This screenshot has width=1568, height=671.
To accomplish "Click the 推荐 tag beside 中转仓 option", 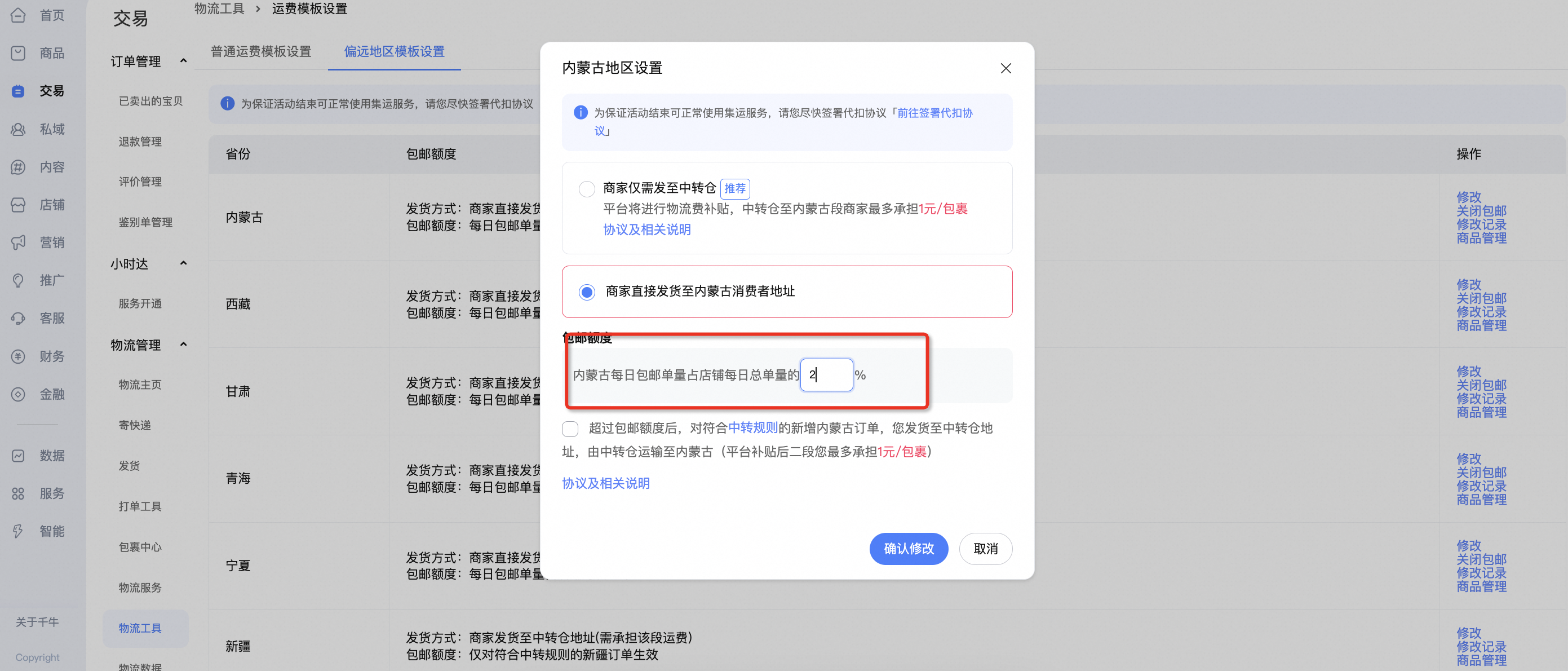I will pyautogui.click(x=735, y=189).
